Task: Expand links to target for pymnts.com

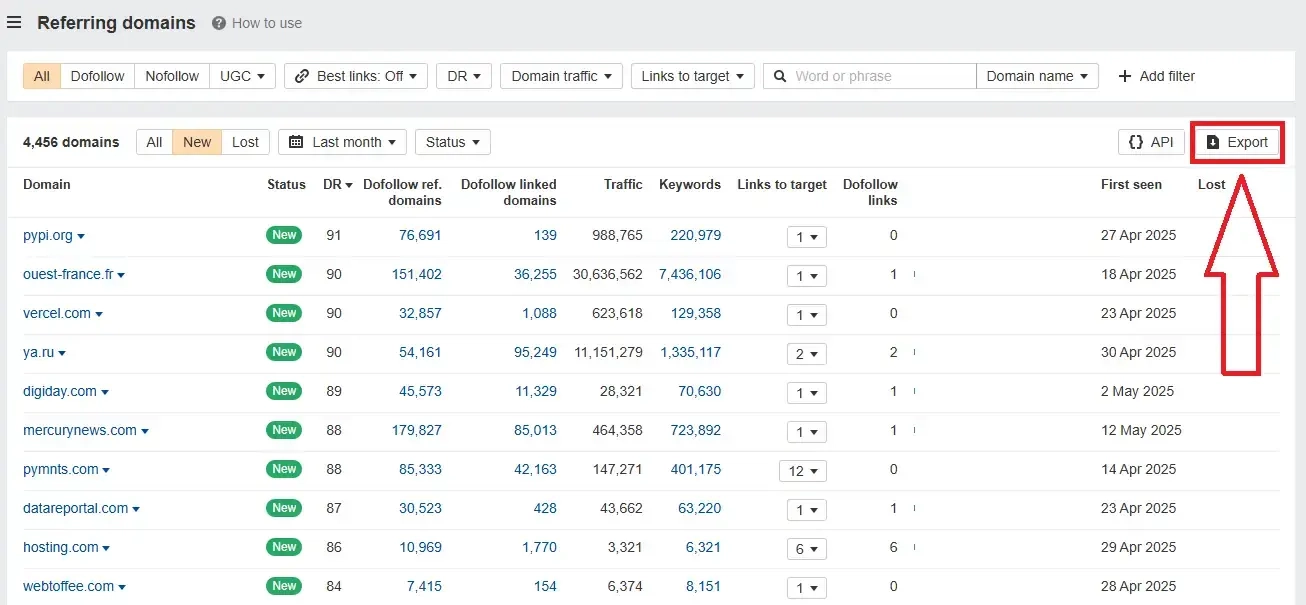Action: tap(803, 471)
